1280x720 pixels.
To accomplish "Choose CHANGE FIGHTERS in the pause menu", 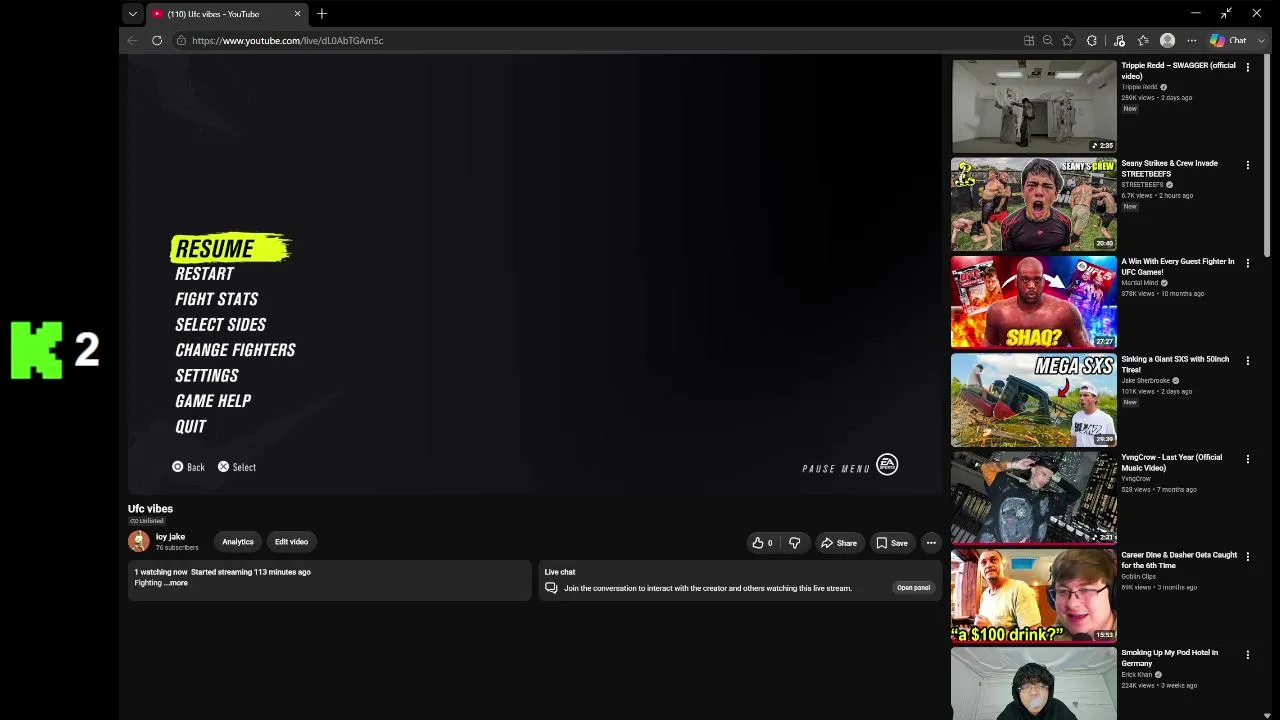I will point(235,350).
